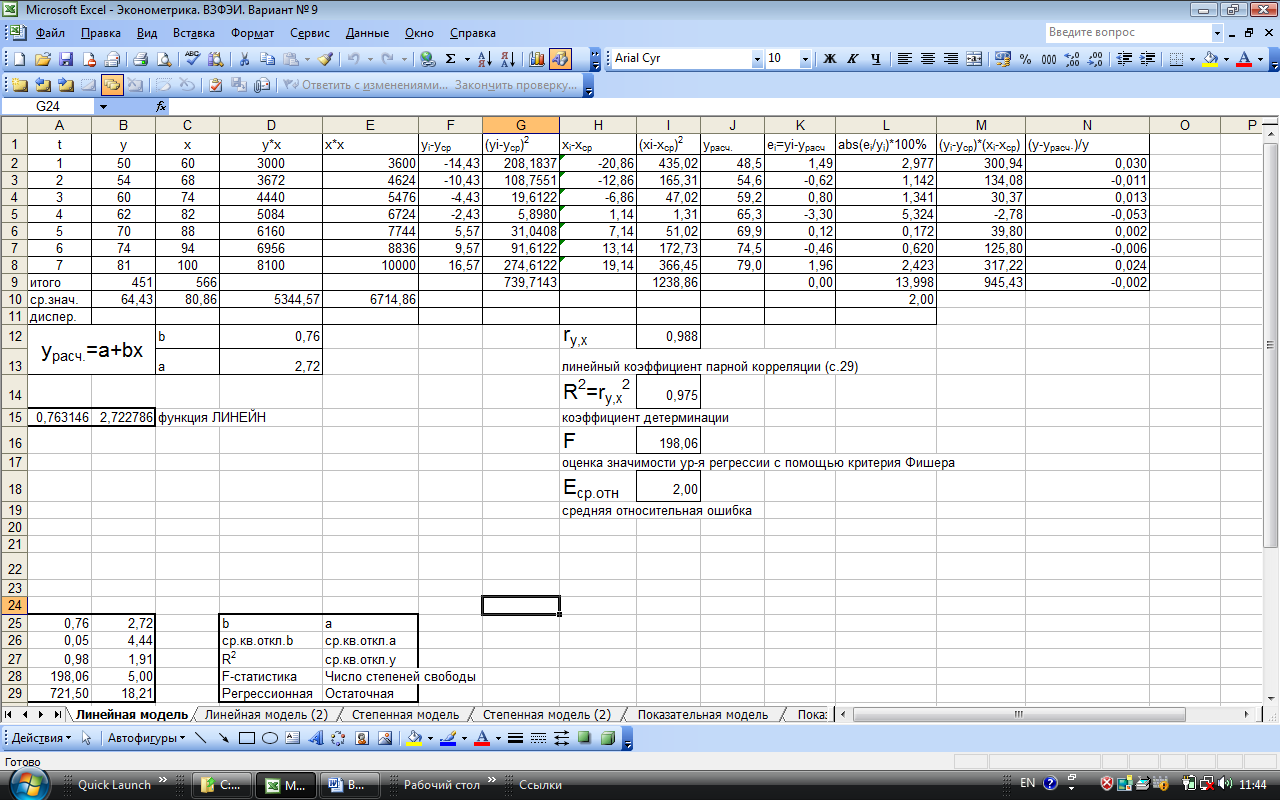
Task: Toggle Bold (Ж) formatting
Action: (x=829, y=59)
